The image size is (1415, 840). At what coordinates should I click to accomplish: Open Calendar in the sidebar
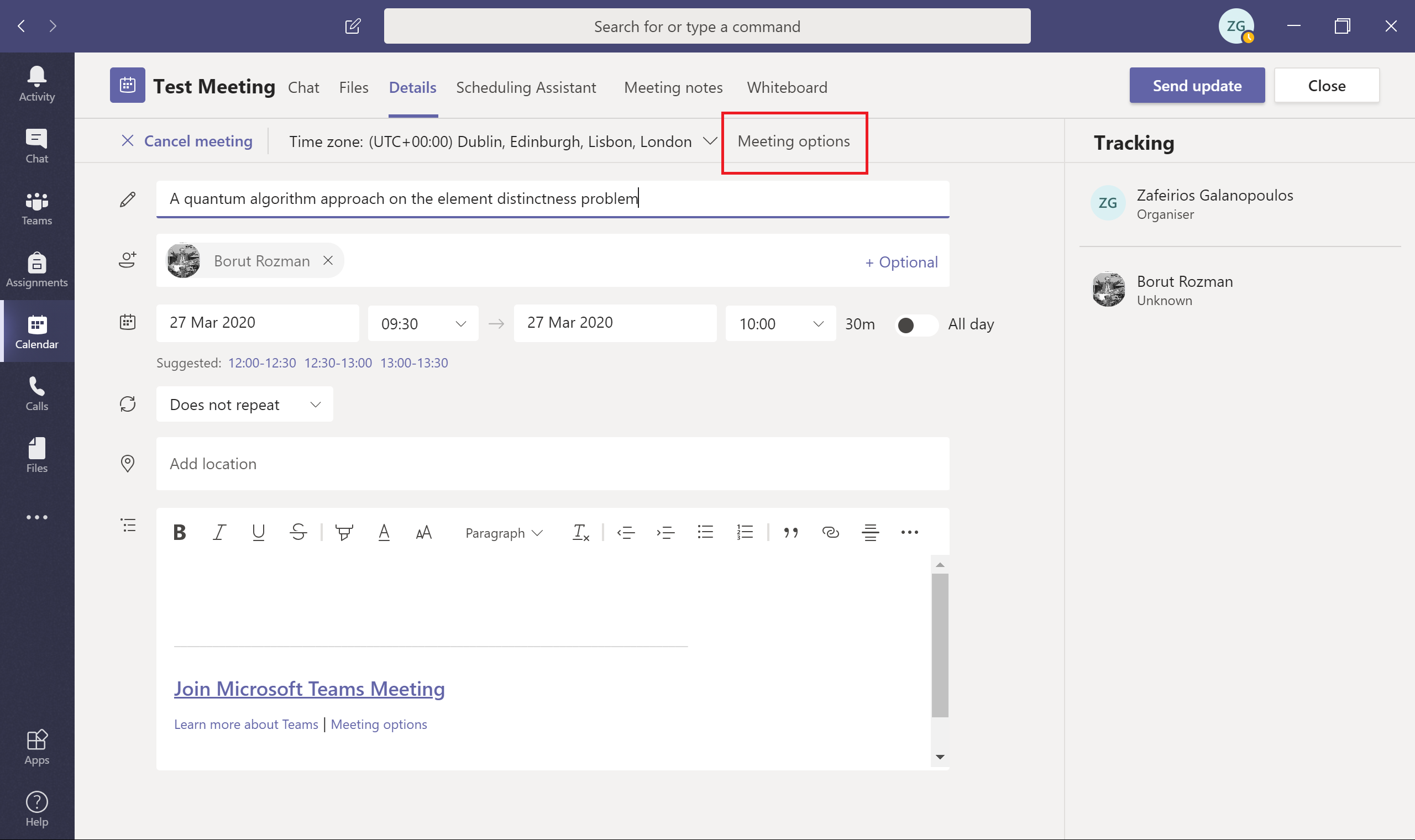(x=37, y=332)
